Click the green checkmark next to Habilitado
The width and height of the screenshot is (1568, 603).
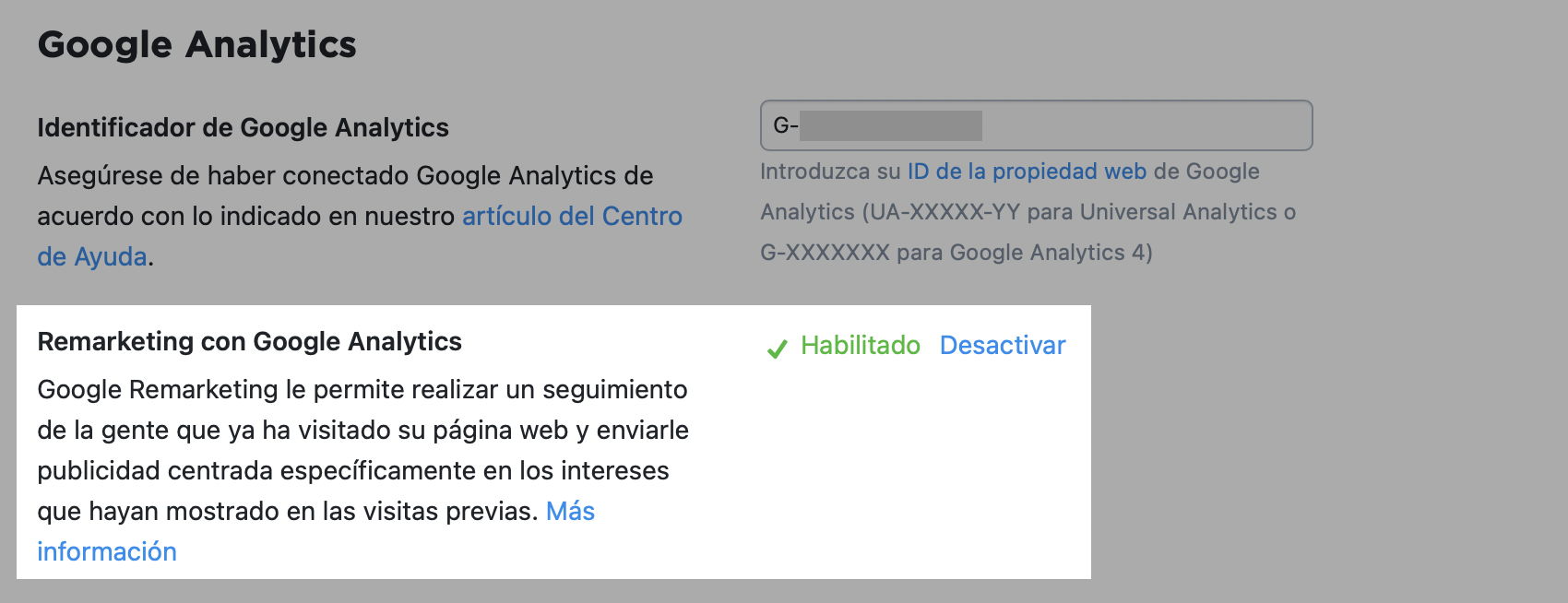777,348
